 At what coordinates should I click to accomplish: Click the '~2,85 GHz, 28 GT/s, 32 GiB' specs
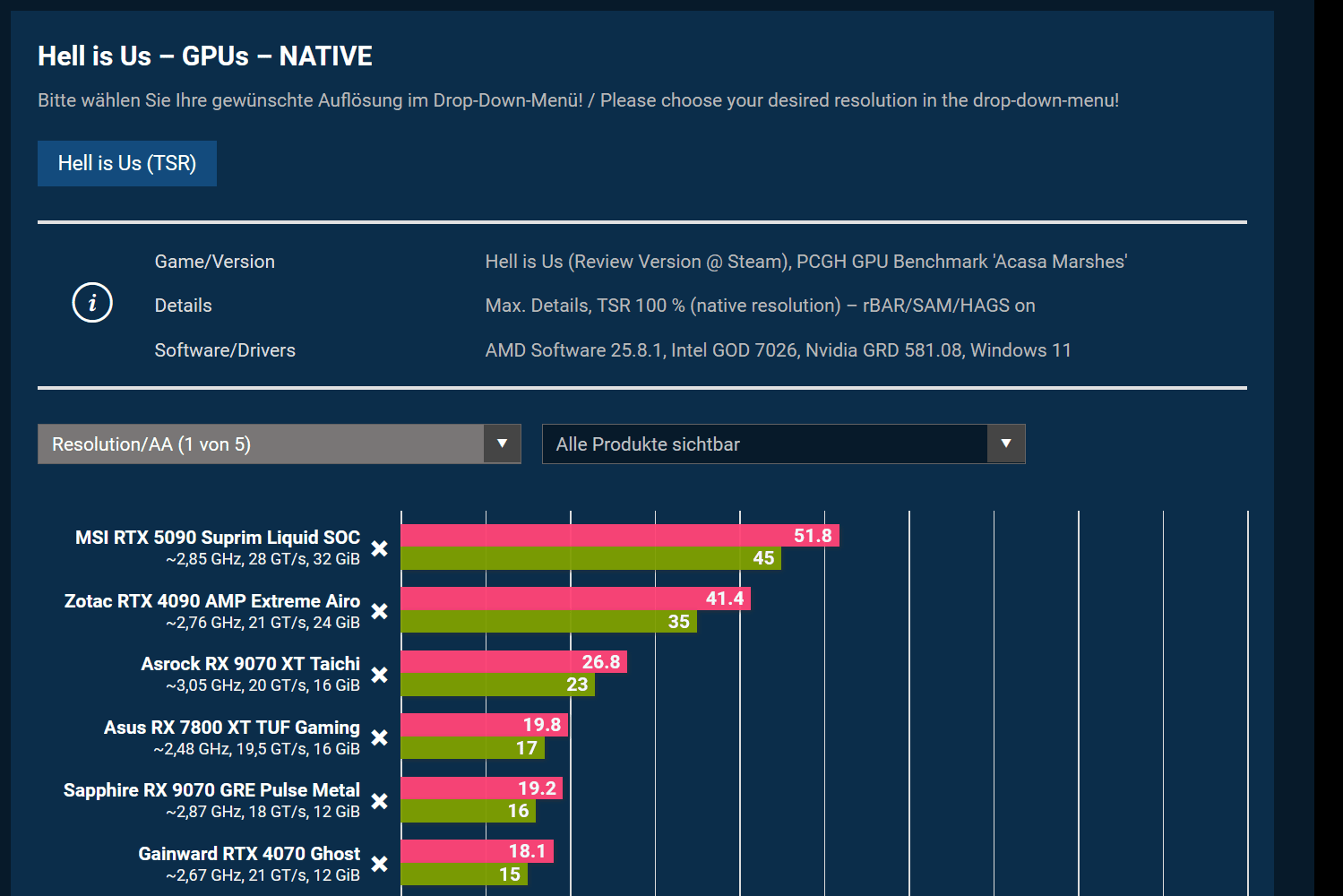[263, 559]
